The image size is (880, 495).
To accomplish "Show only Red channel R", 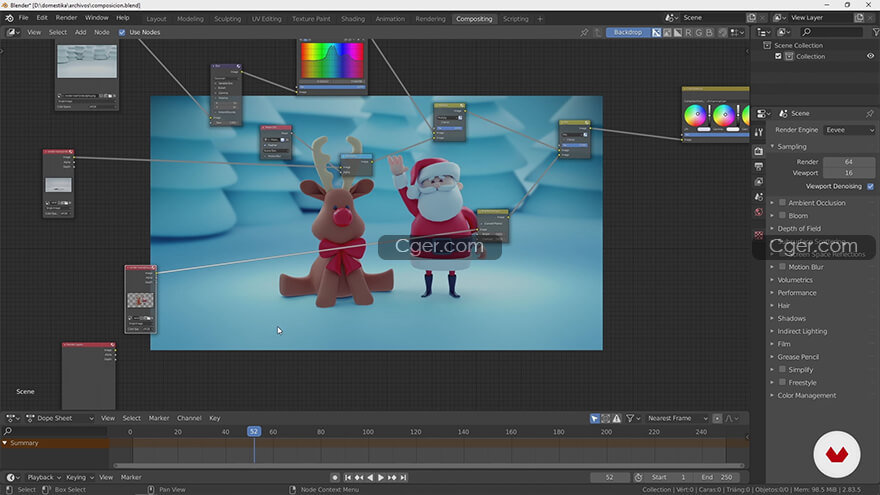I will 688,33.
